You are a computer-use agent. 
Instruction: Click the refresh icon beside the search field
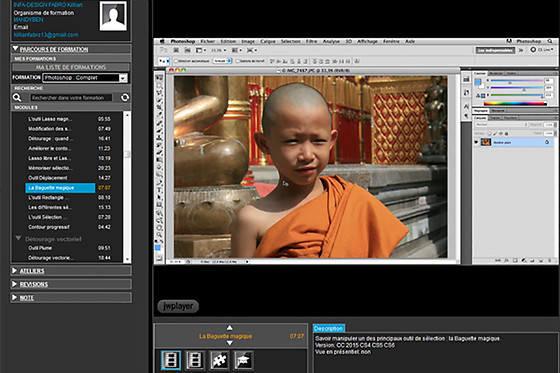coord(125,97)
